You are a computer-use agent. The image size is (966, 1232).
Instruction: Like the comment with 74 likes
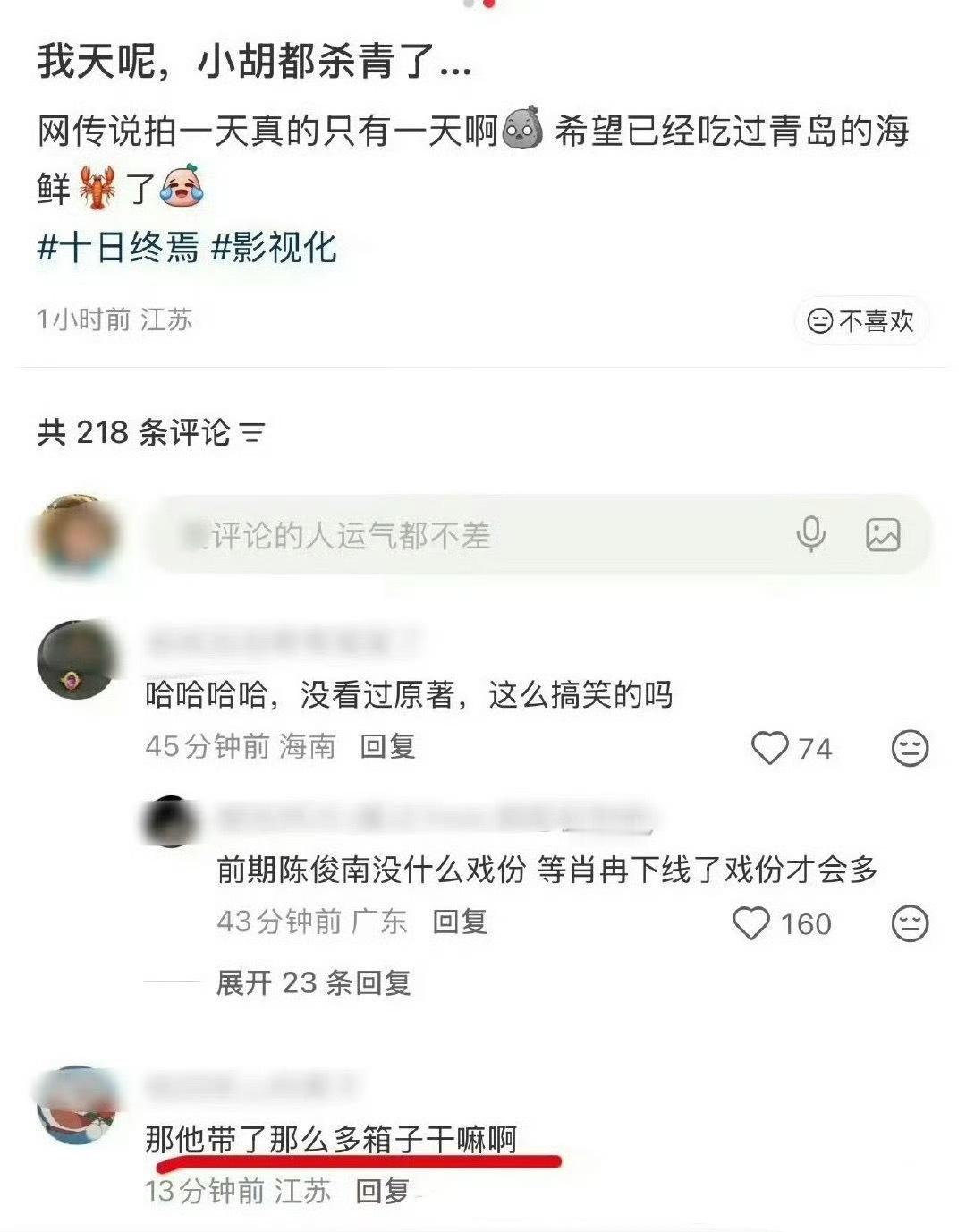[769, 748]
